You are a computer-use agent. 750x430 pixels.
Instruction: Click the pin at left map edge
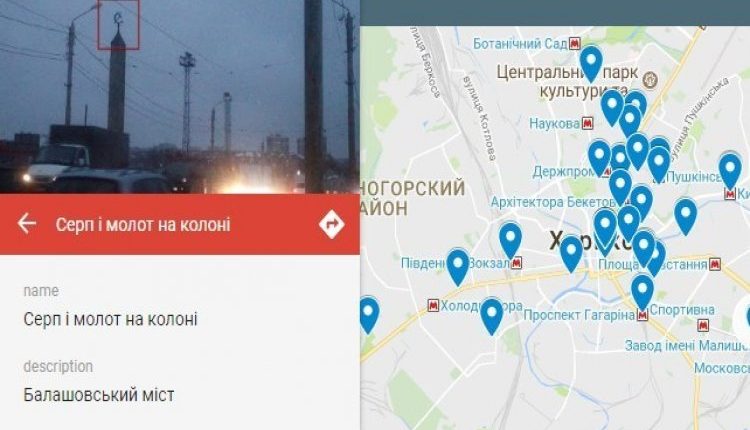pos(369,315)
